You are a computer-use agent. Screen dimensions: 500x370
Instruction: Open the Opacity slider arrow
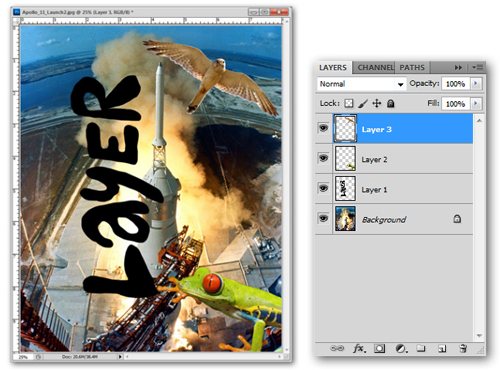click(476, 84)
